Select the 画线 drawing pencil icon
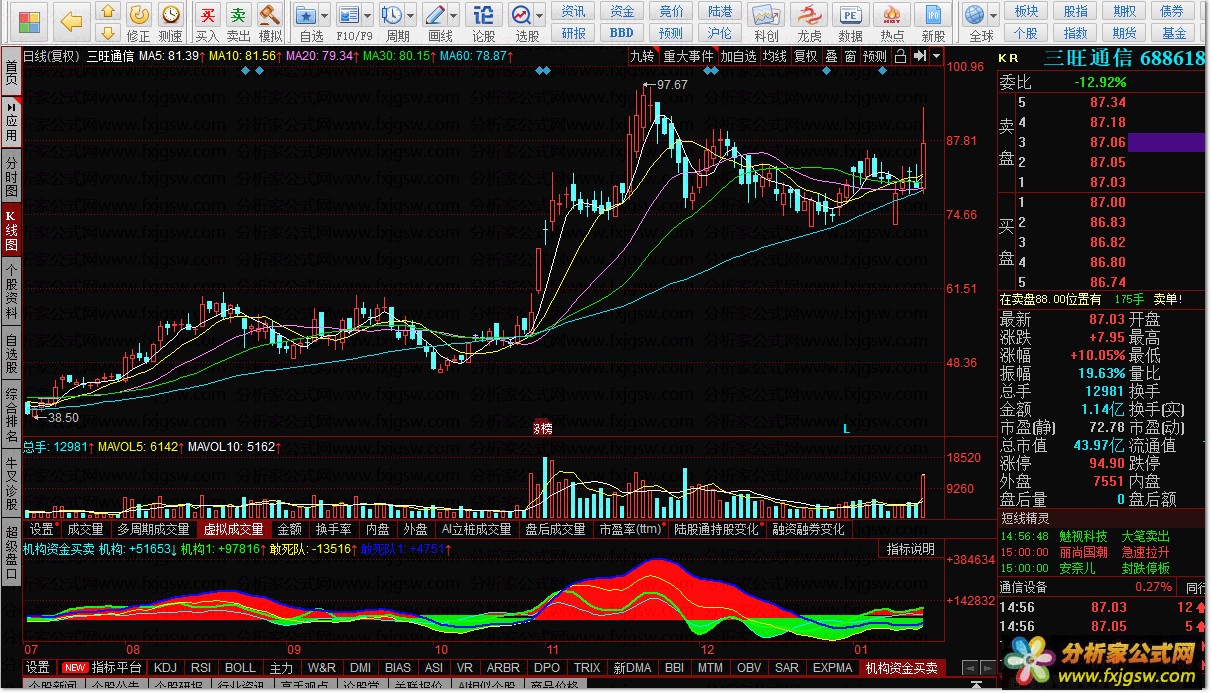1212x693 pixels. tap(433, 15)
